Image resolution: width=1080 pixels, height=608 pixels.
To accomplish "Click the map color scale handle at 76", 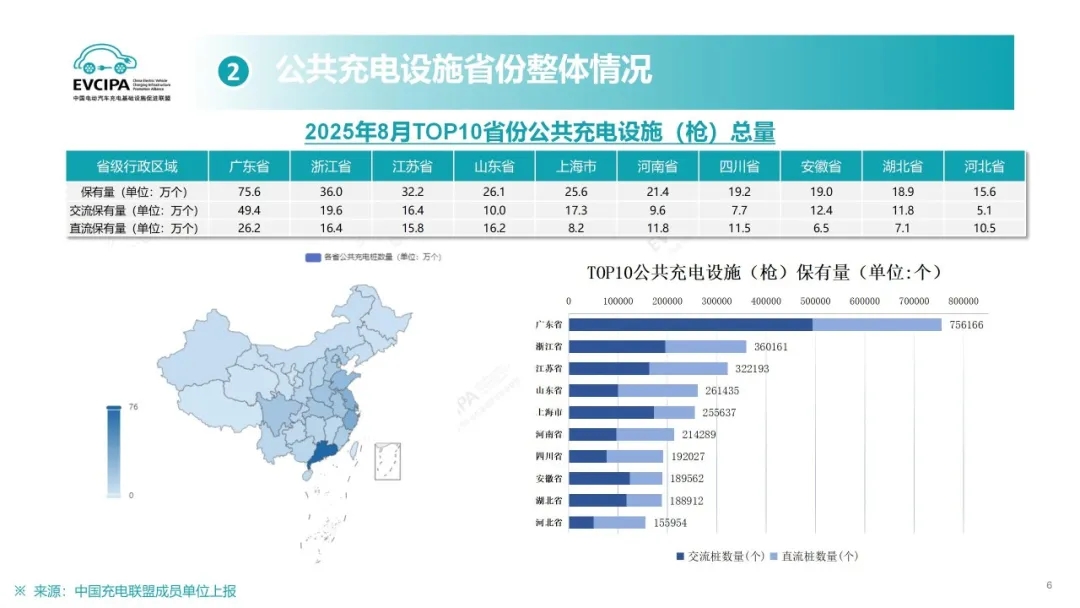I will [114, 407].
